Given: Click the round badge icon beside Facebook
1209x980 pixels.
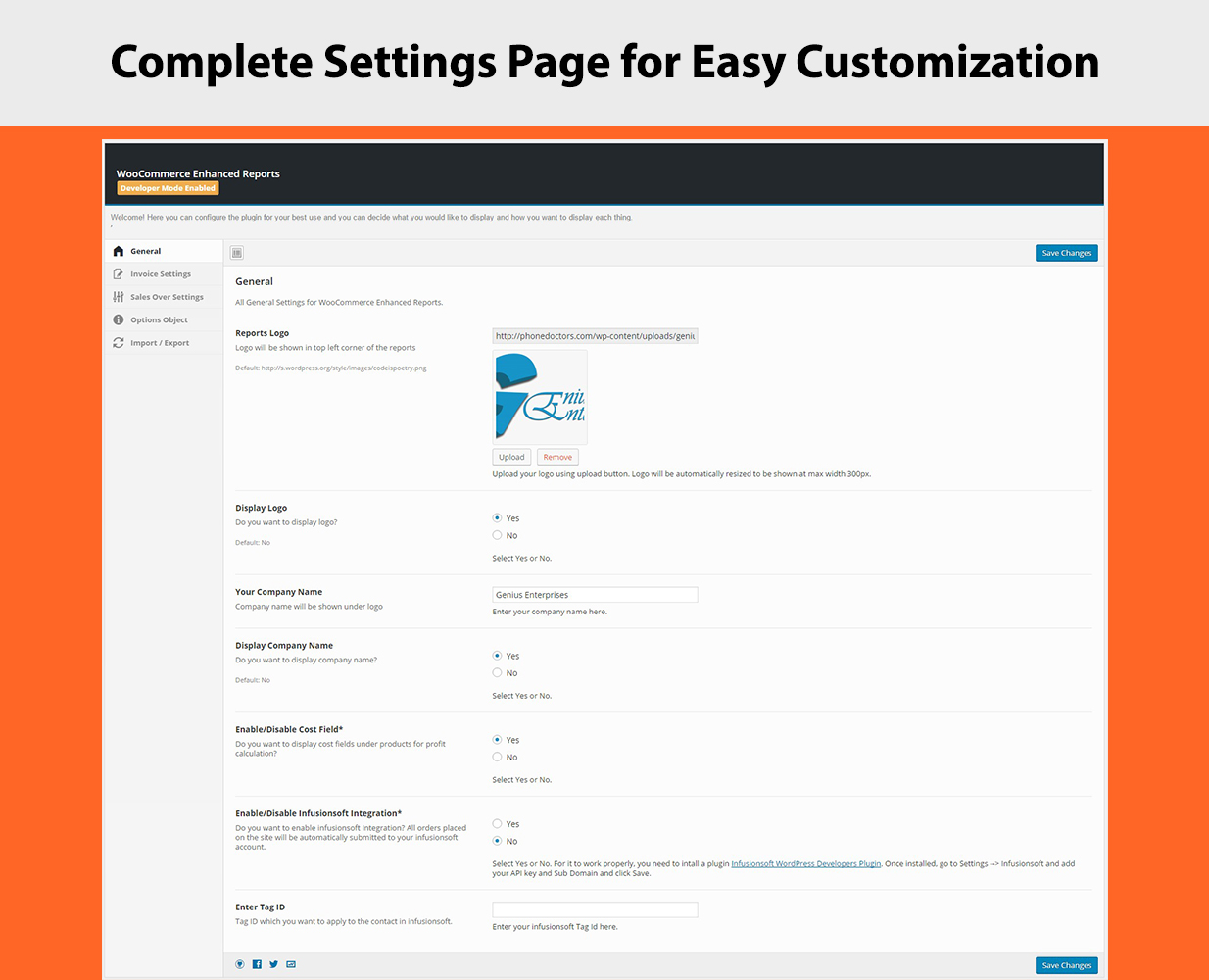Looking at the screenshot, I should [240, 965].
